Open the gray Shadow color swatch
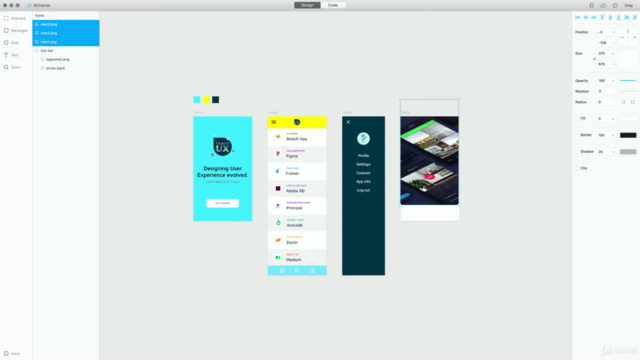640x360 pixels. point(628,152)
